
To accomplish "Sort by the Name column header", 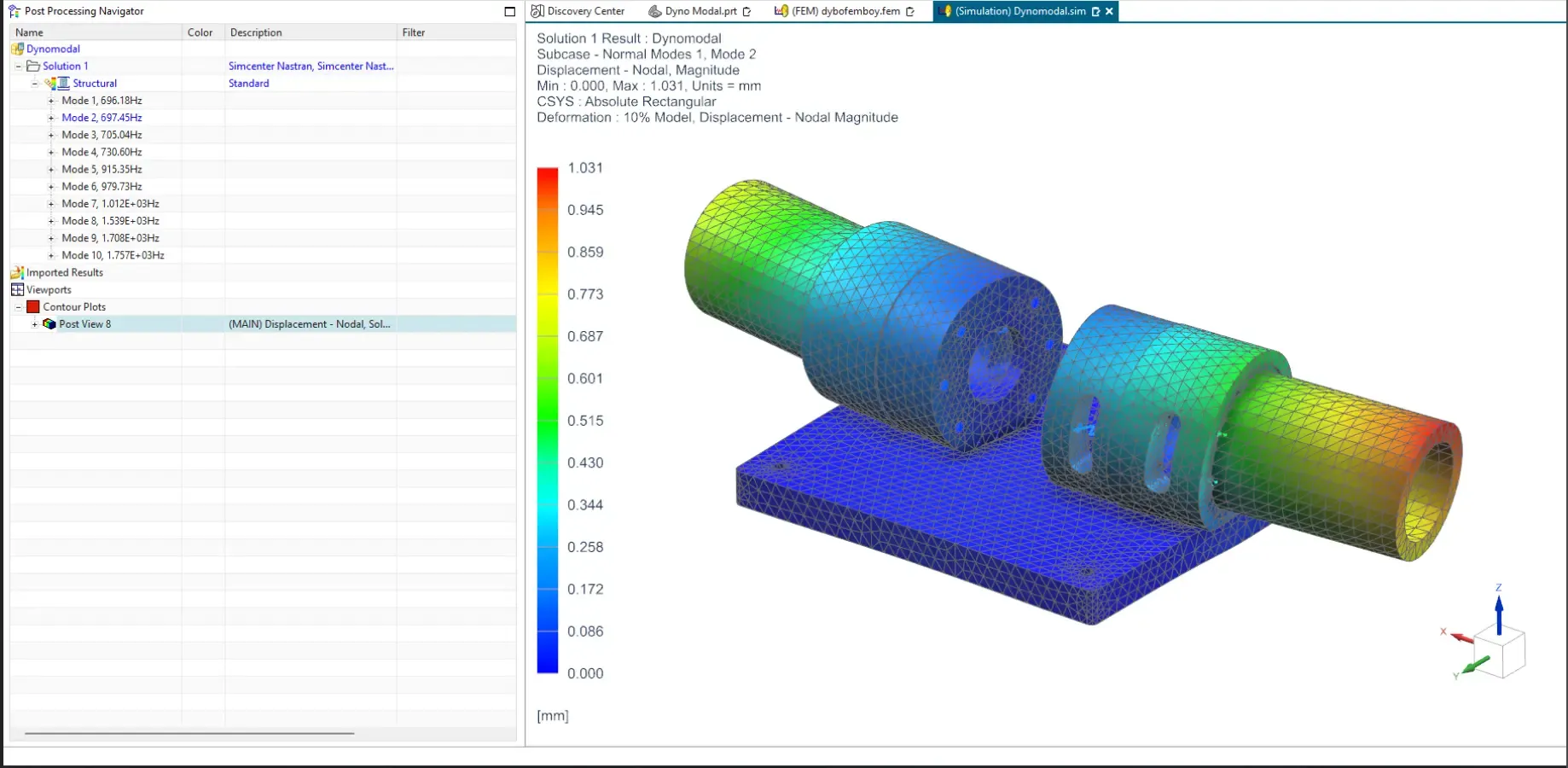I will pos(96,32).
